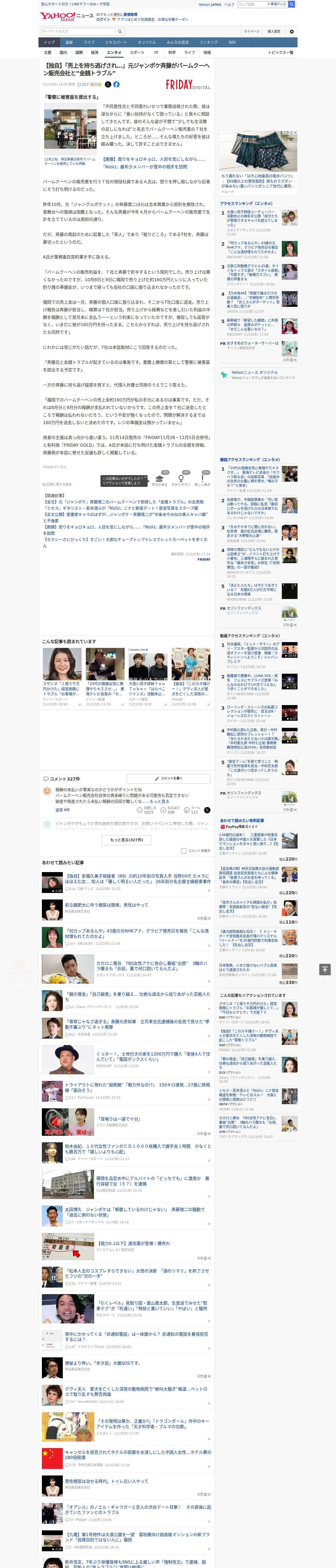Select the エキスパート tab

(116, 43)
